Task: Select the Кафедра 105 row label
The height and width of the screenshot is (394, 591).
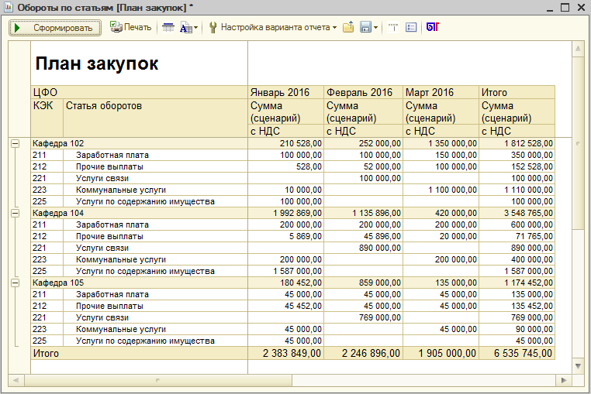Action: [x=58, y=283]
